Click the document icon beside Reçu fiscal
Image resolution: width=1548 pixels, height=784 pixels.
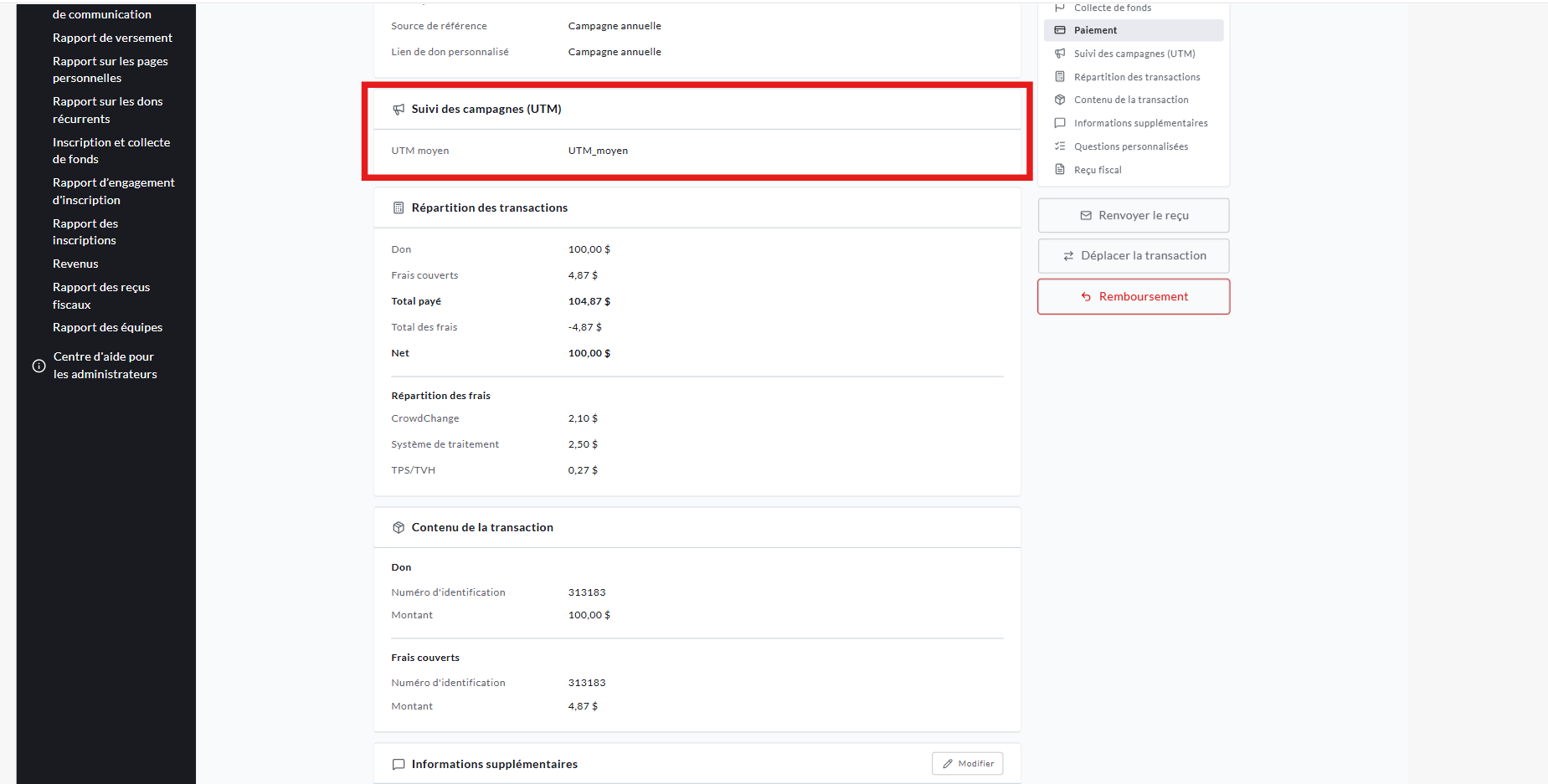click(x=1060, y=170)
